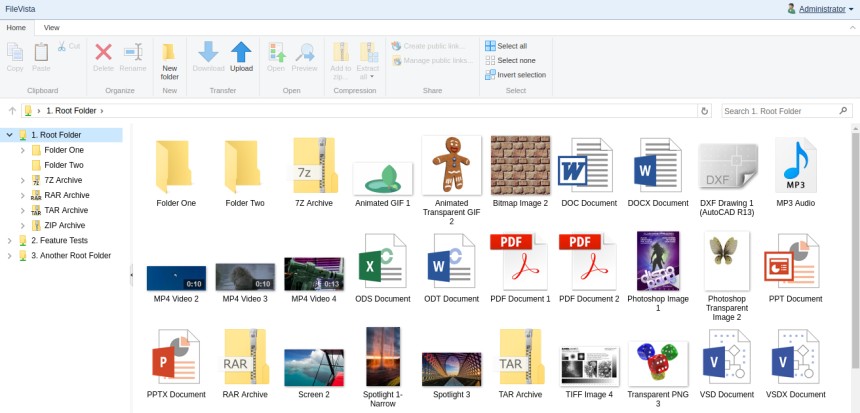
Task: Click the up-arrow navigate icon
Action: pyautogui.click(x=12, y=111)
